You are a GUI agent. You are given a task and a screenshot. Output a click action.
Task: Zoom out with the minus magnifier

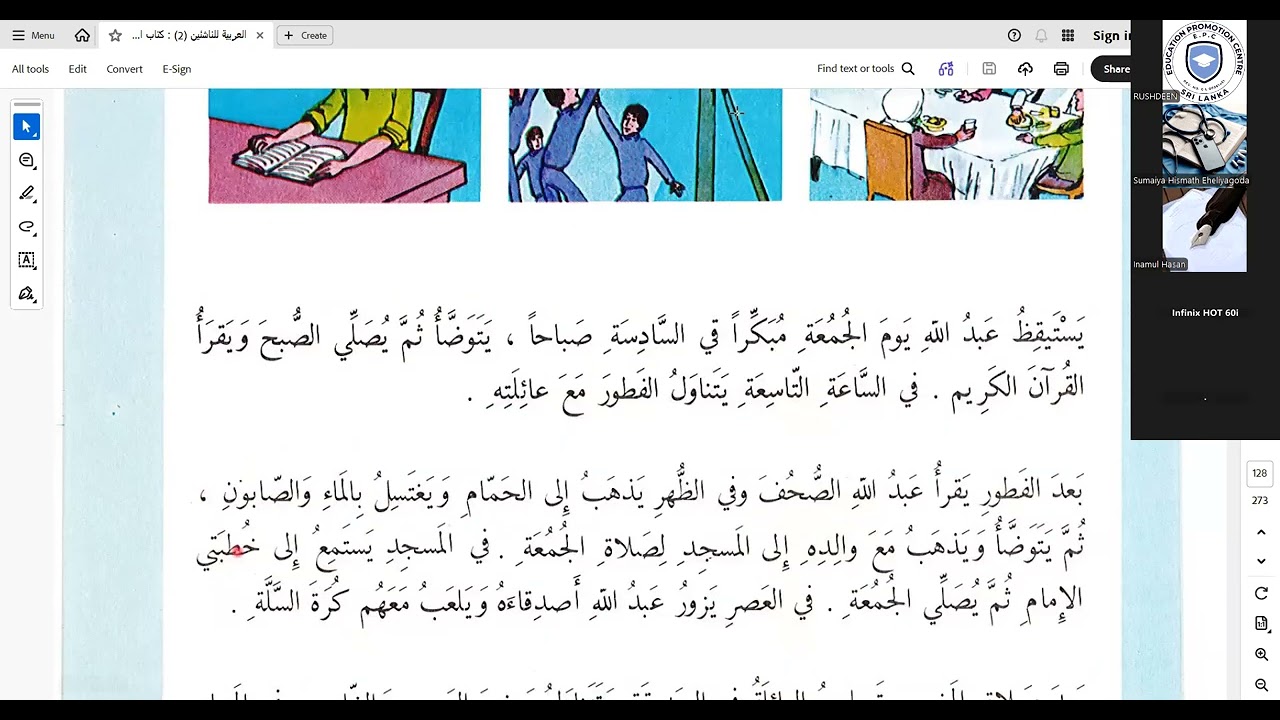coord(1261,685)
